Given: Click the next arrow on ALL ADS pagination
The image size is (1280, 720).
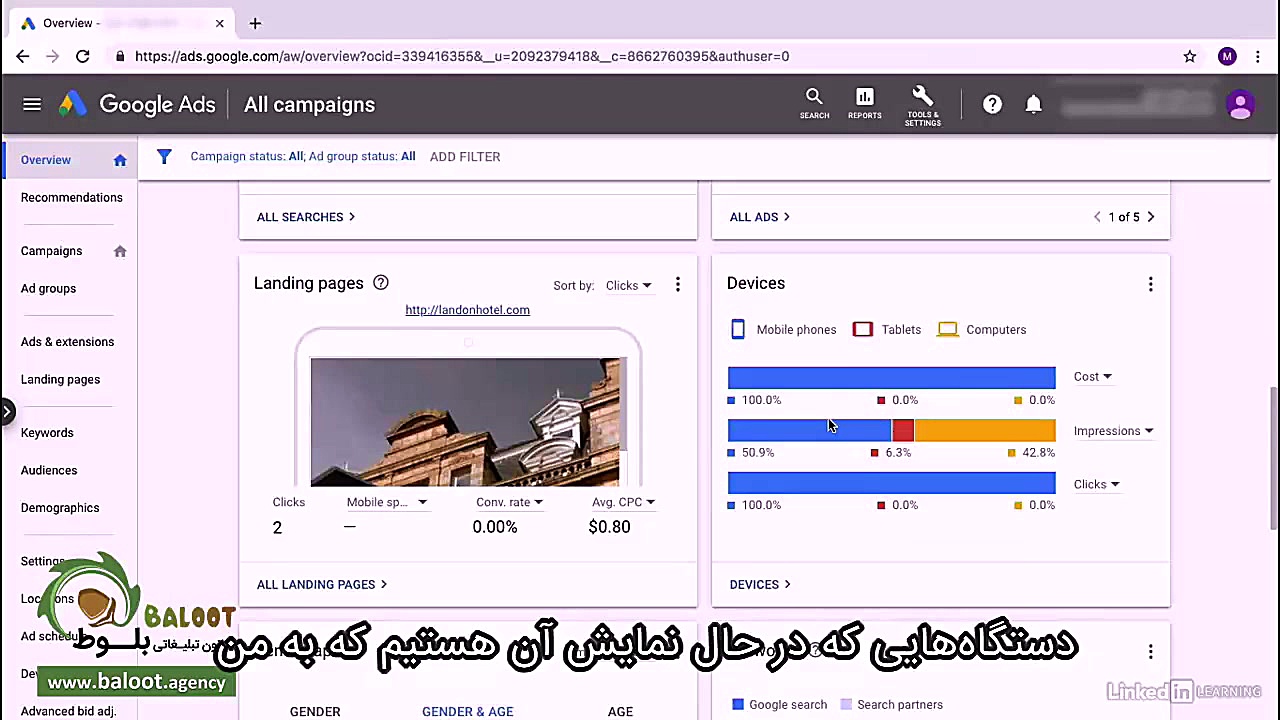Looking at the screenshot, I should 1150,217.
